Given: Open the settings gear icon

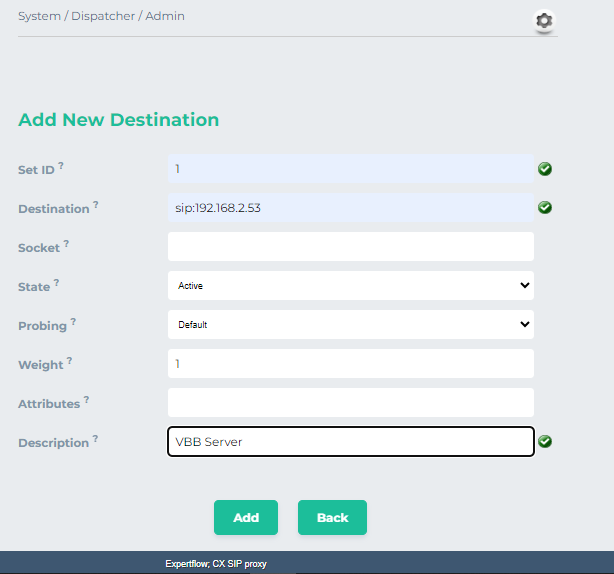Looking at the screenshot, I should click(x=544, y=20).
